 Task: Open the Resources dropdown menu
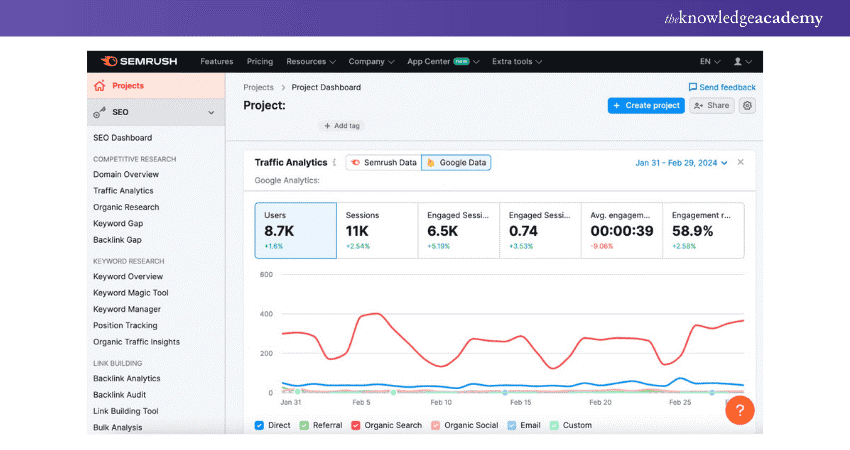tap(311, 61)
